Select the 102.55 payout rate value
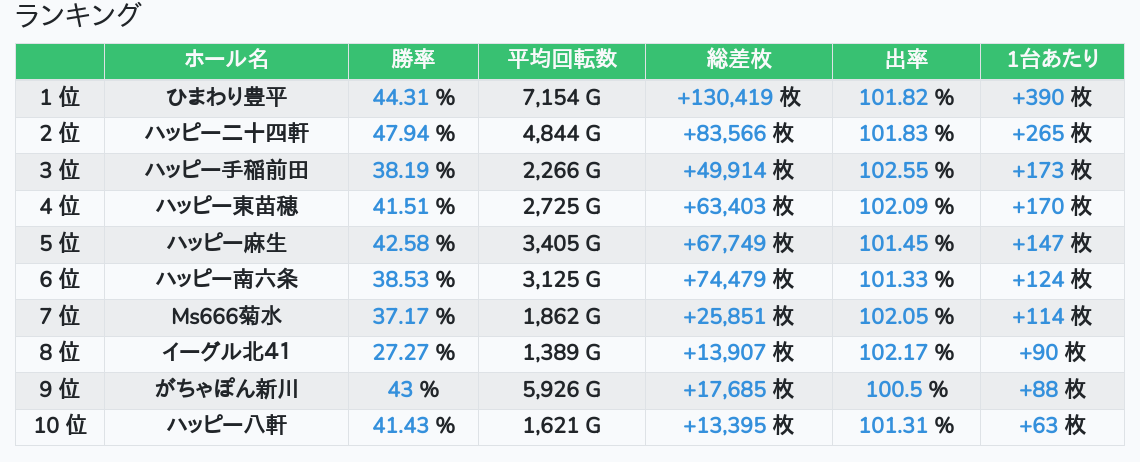1140x462 pixels. coord(893,171)
